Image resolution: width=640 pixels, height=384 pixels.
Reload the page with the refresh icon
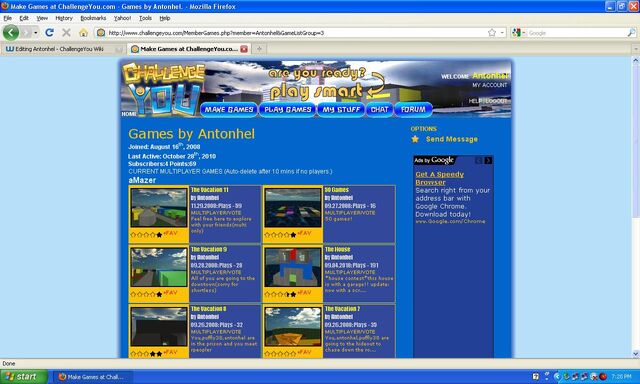tap(49, 33)
